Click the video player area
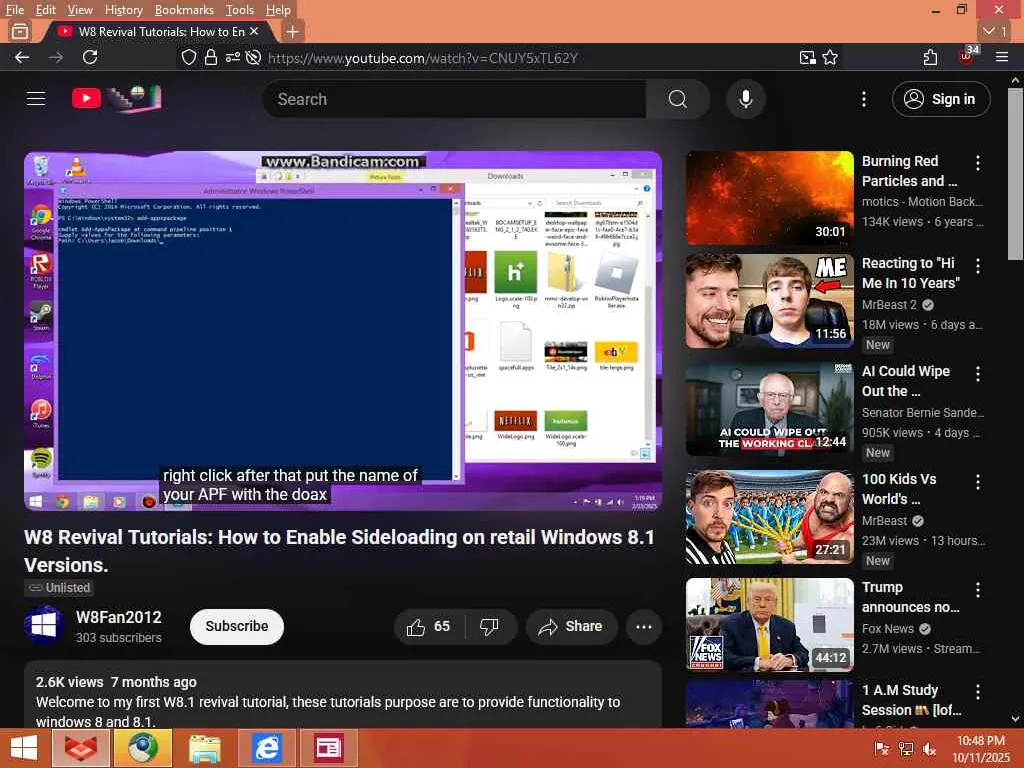 point(343,330)
